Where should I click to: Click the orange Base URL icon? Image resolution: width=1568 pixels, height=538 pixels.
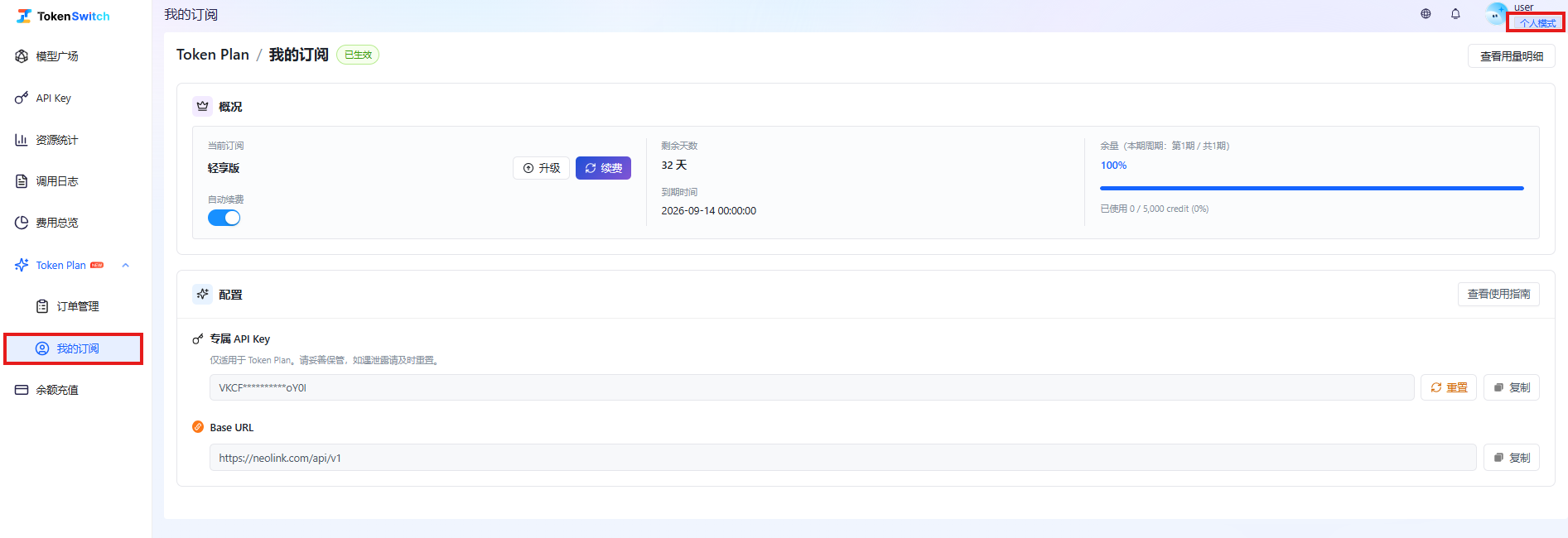pyautogui.click(x=198, y=427)
